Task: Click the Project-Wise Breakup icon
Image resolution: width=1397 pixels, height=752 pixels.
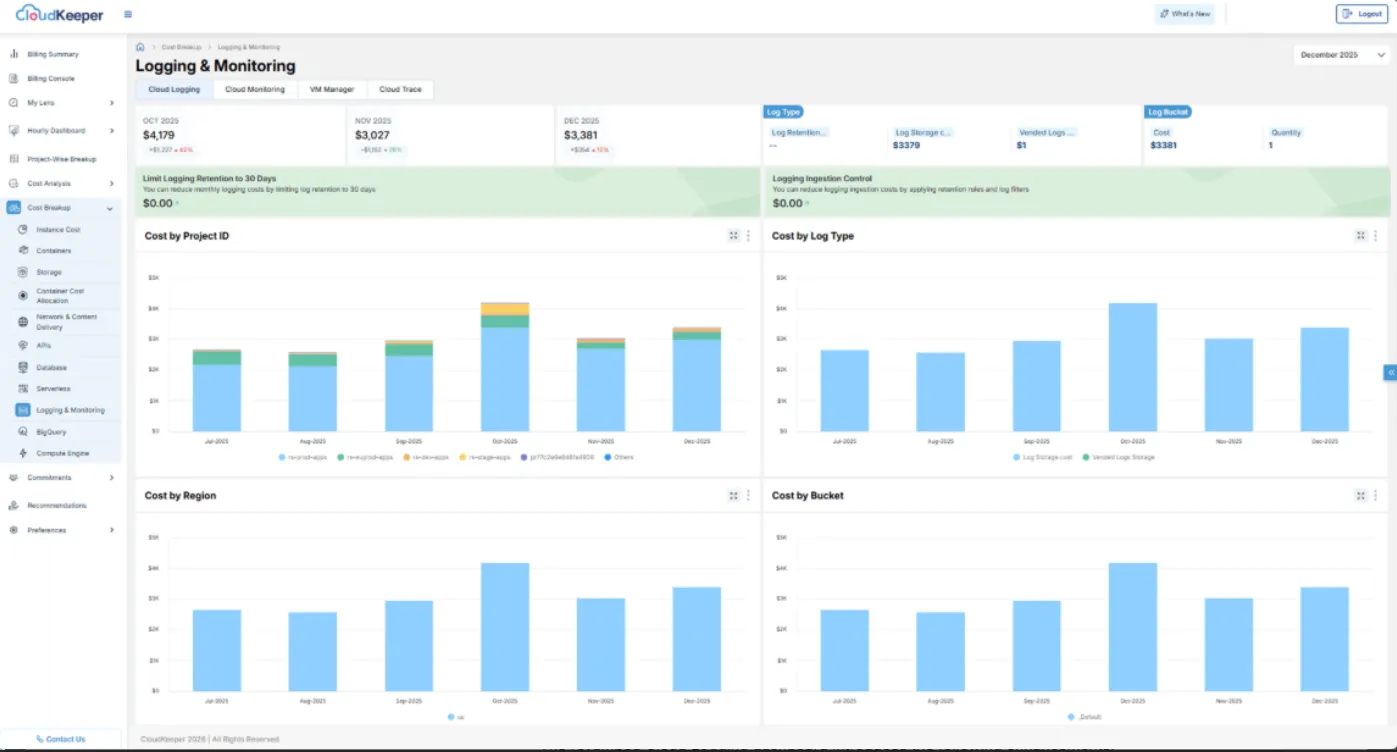Action: (14, 159)
